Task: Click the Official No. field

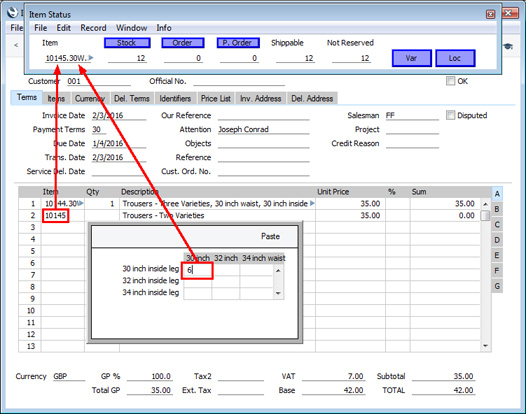Action: (x=239, y=81)
